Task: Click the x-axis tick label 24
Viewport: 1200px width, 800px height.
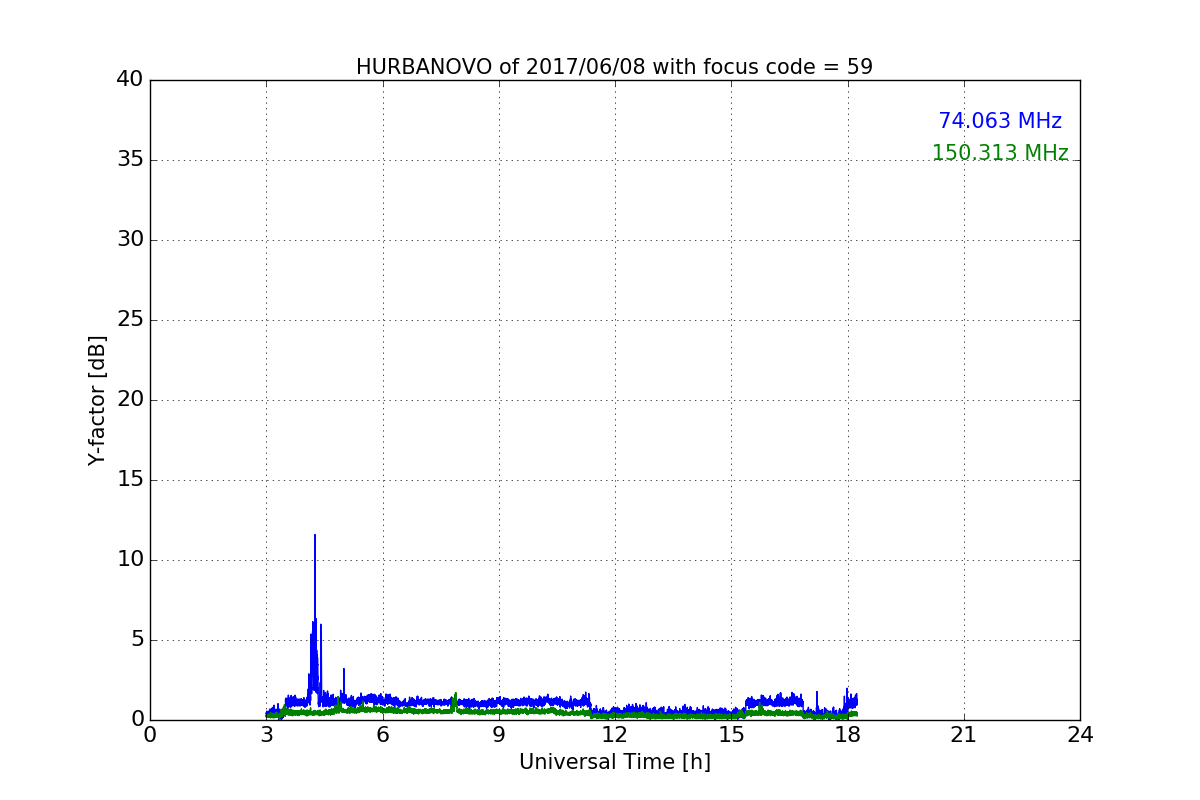Action: click(1080, 735)
